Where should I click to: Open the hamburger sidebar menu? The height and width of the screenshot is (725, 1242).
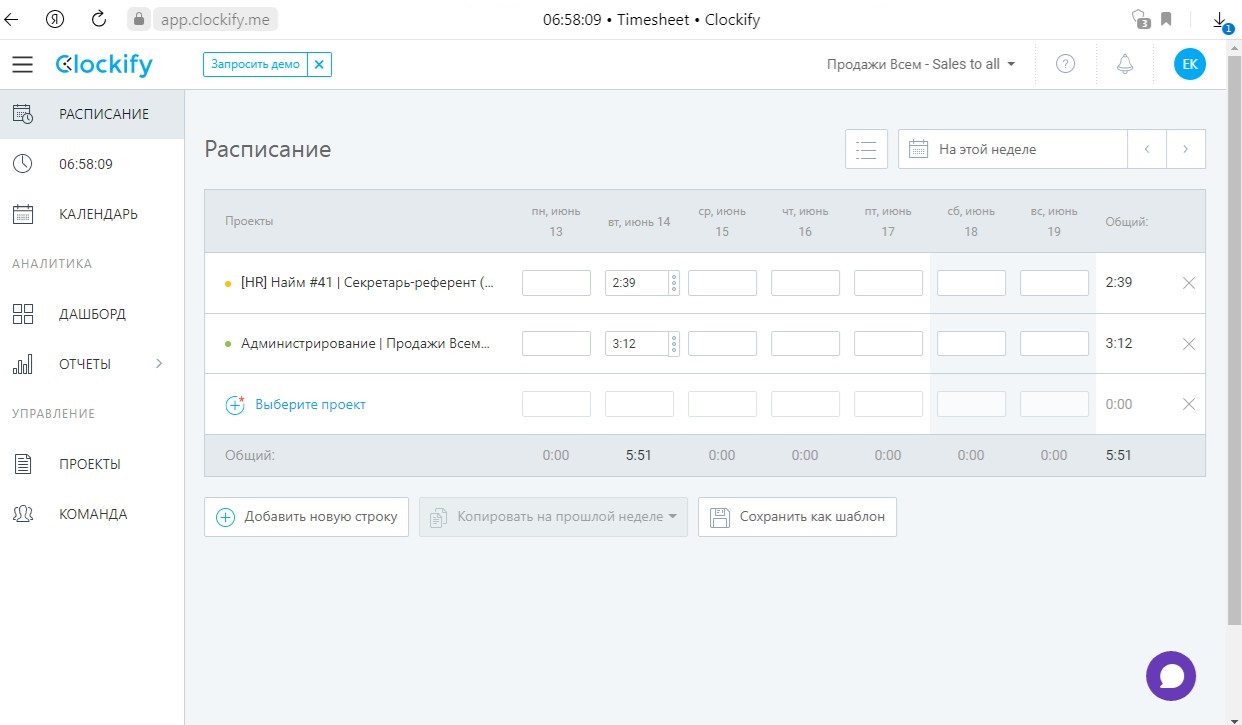coord(22,64)
